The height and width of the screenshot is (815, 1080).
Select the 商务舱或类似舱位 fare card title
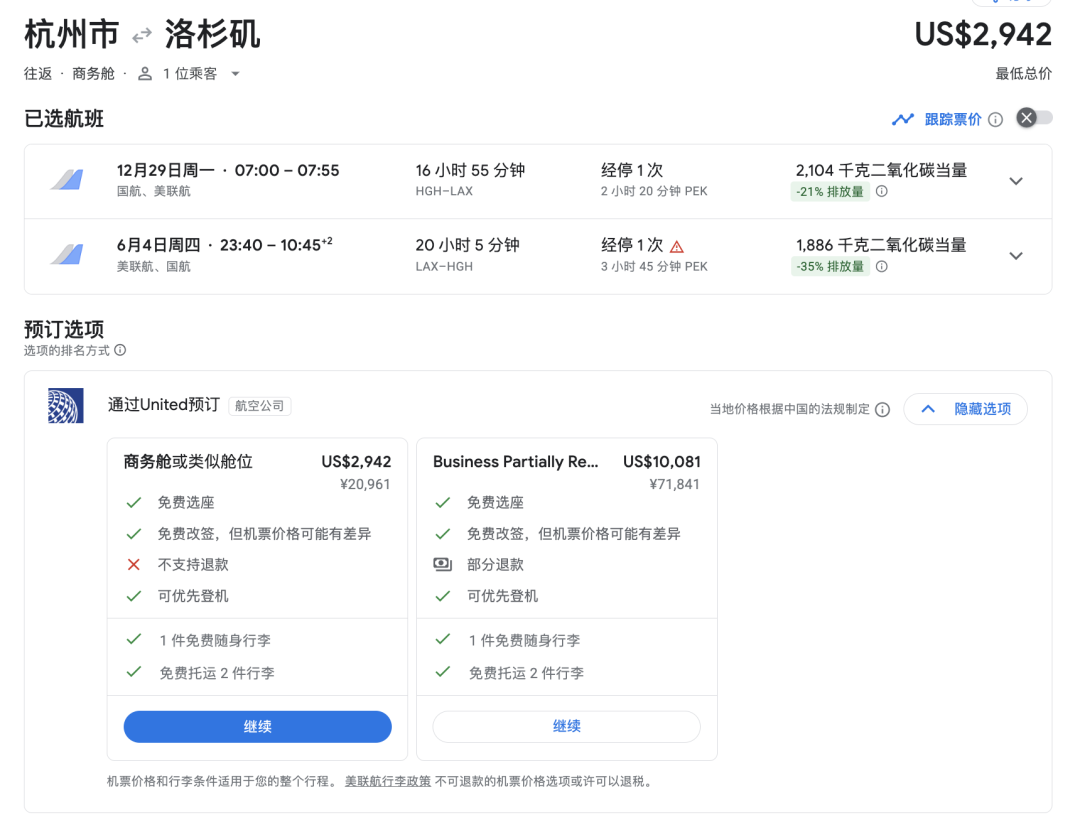pyautogui.click(x=188, y=462)
